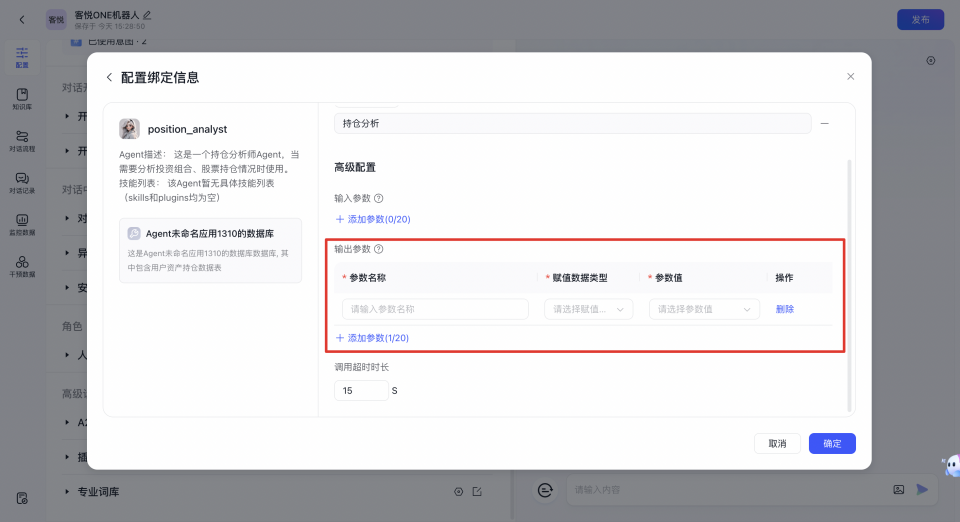
Task: Open 对话记录 in the sidebar
Action: click(22, 183)
